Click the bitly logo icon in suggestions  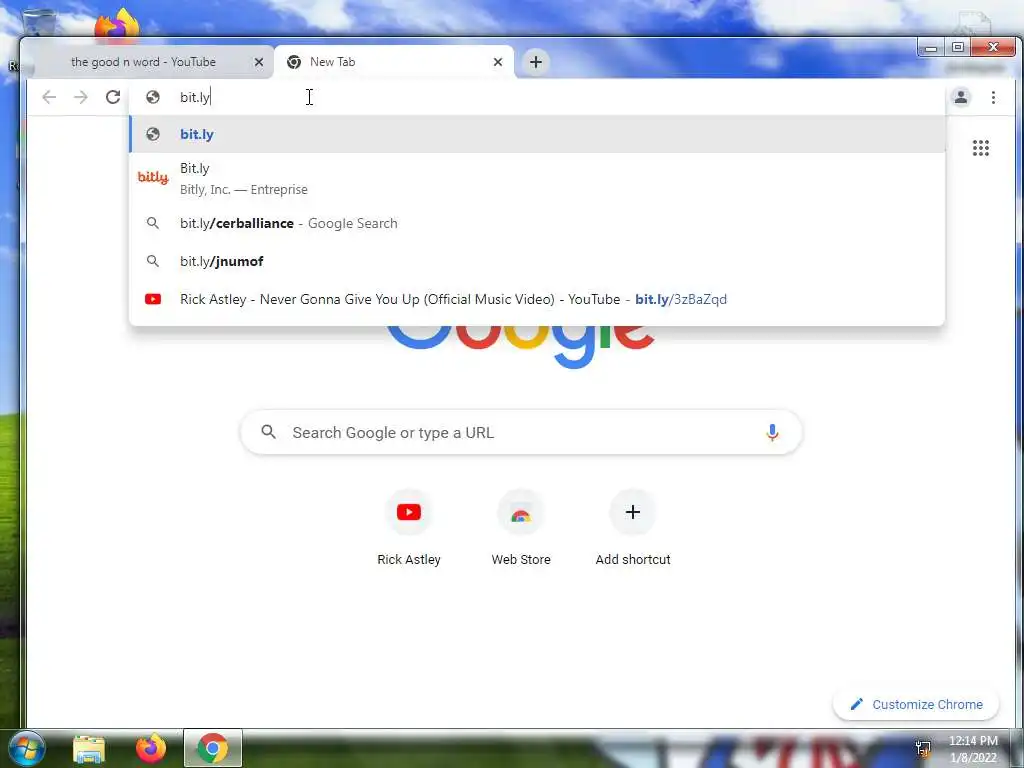pyautogui.click(x=153, y=177)
